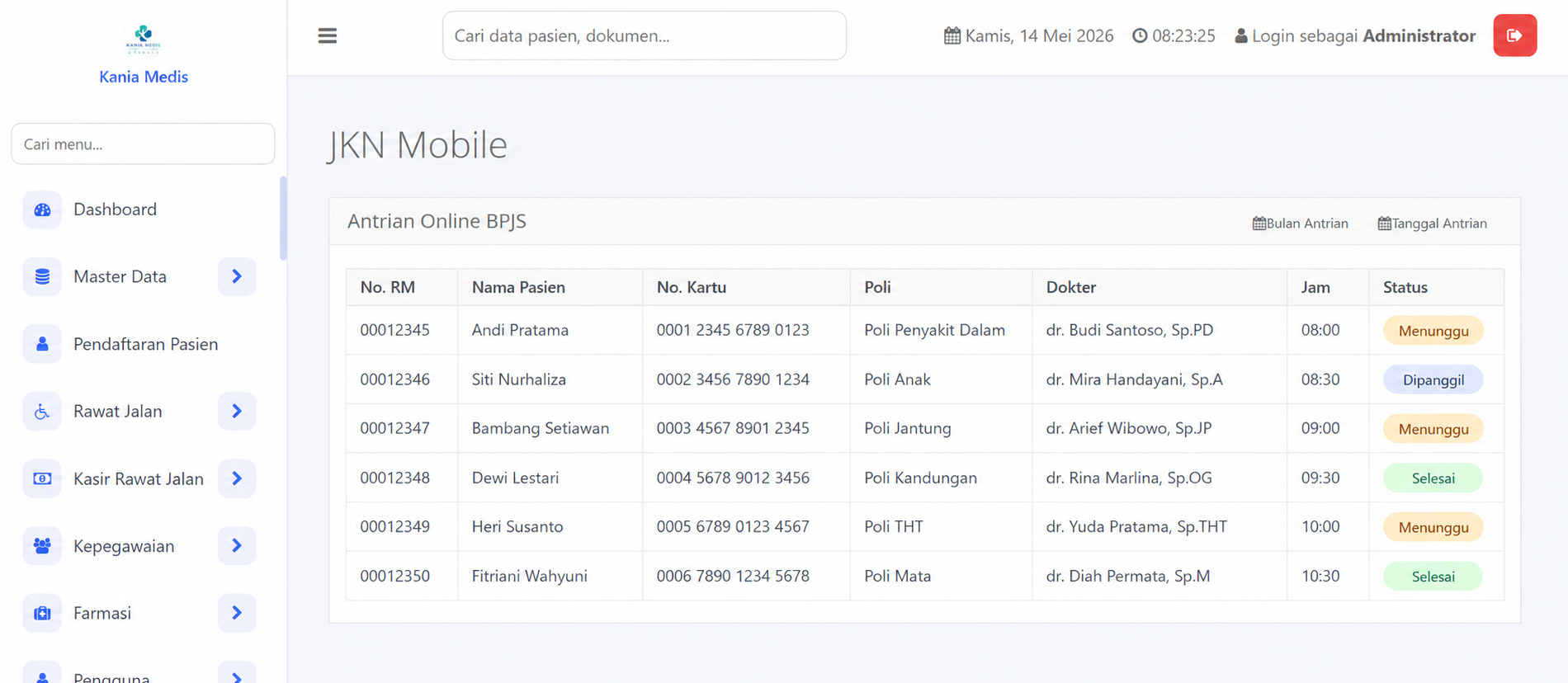The width and height of the screenshot is (1568, 683).
Task: Expand the Kepegawaian submenu chevron
Action: [237, 546]
